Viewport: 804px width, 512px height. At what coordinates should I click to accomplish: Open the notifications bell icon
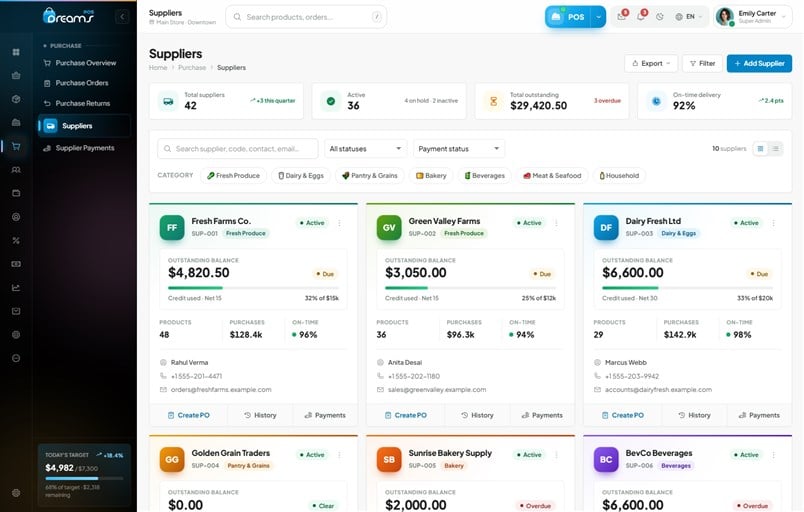[640, 16]
